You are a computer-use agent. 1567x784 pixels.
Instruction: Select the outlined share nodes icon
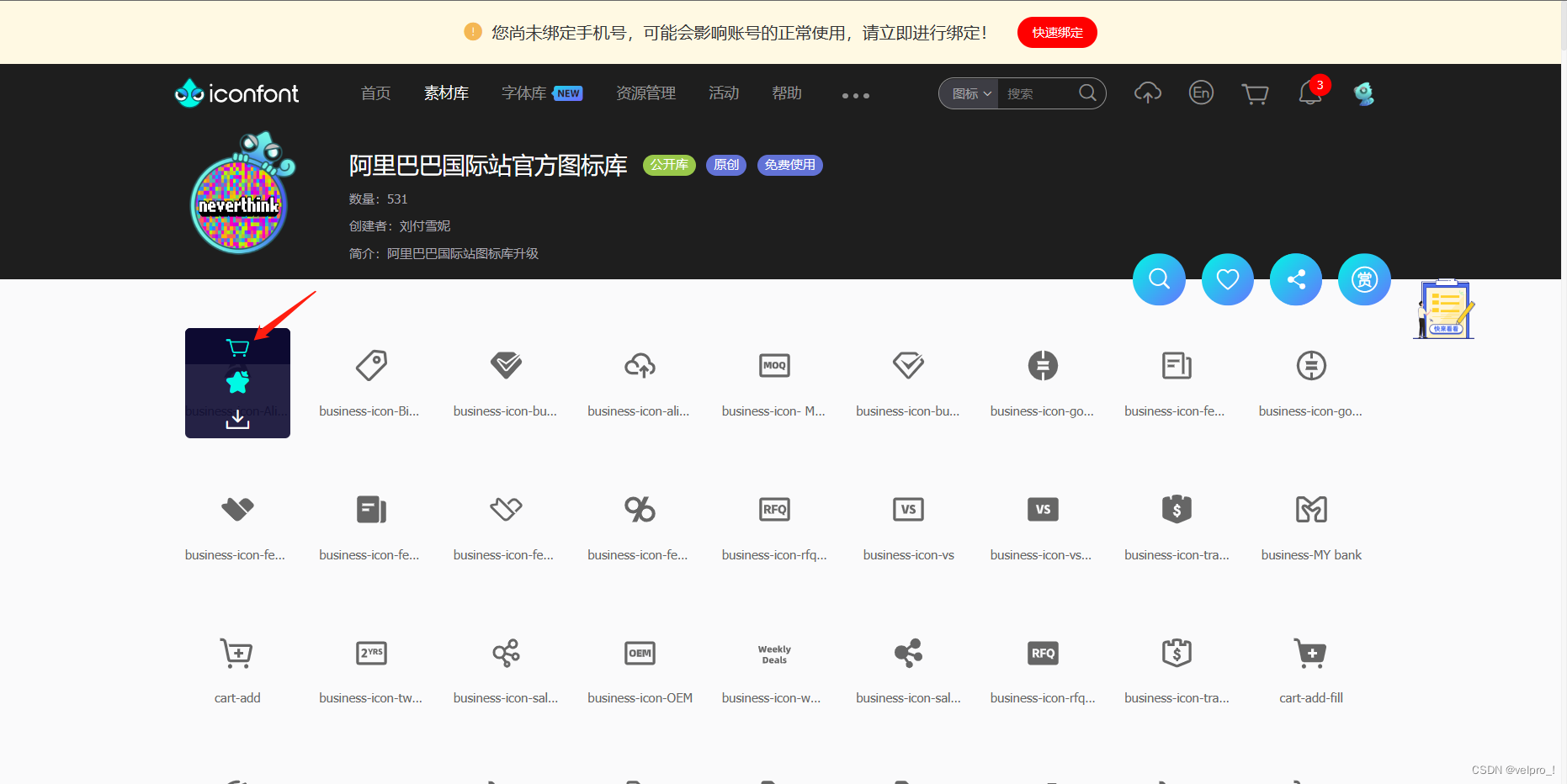tap(506, 654)
